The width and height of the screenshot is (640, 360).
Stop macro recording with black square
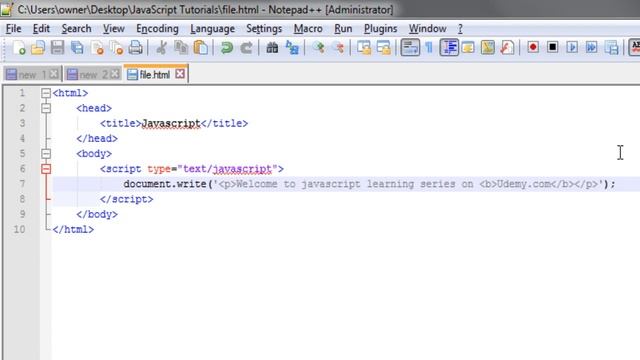click(552, 48)
